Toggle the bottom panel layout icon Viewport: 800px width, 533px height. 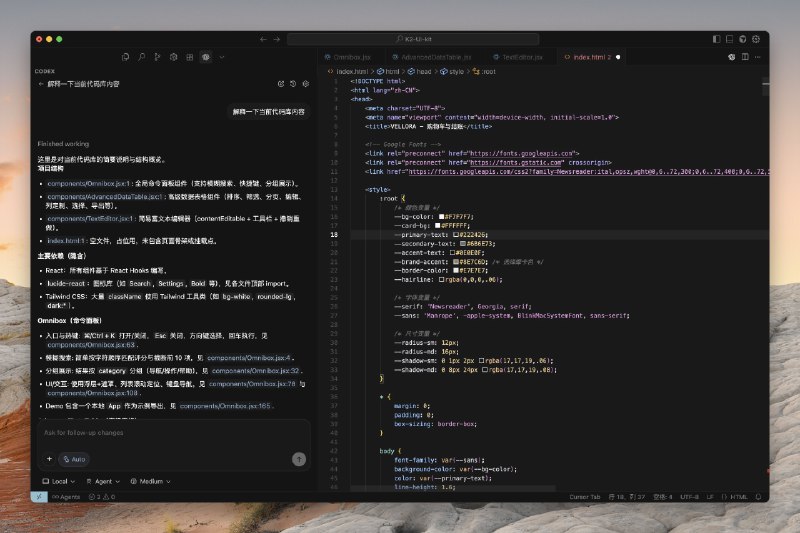coord(730,39)
